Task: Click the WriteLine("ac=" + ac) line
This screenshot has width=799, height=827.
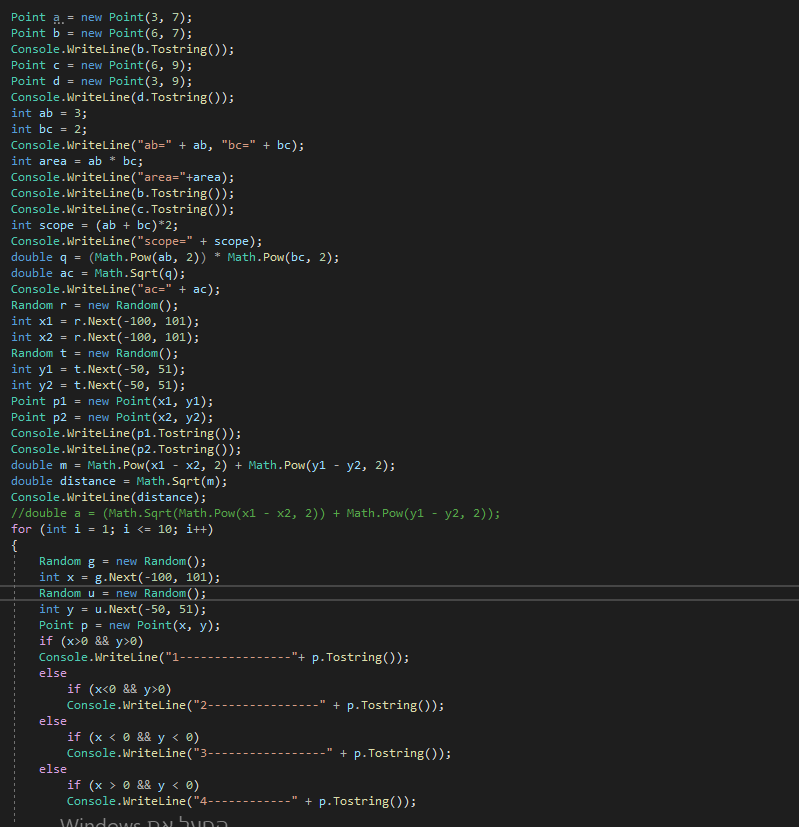Action: [x=115, y=290]
